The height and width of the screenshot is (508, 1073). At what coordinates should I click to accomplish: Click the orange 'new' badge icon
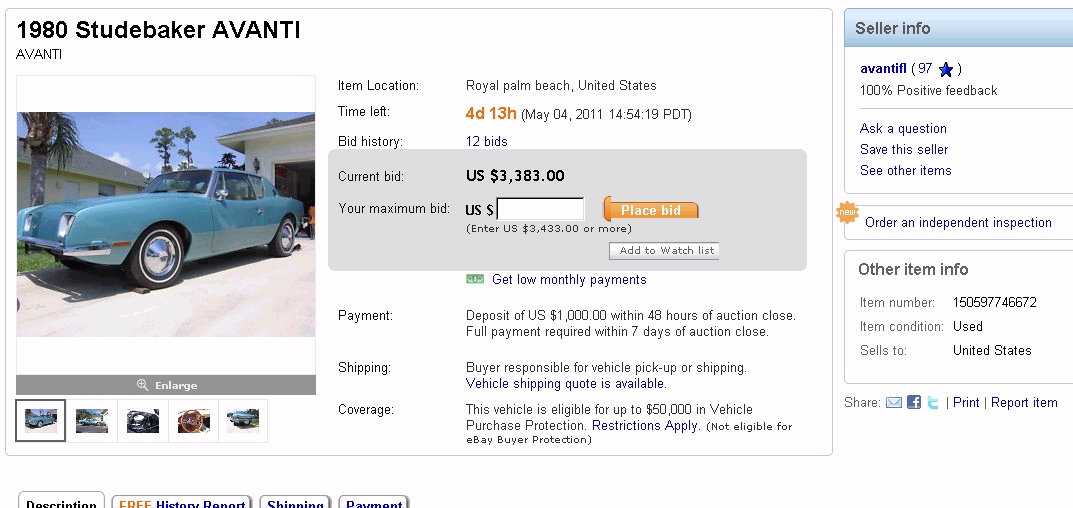[x=848, y=213]
